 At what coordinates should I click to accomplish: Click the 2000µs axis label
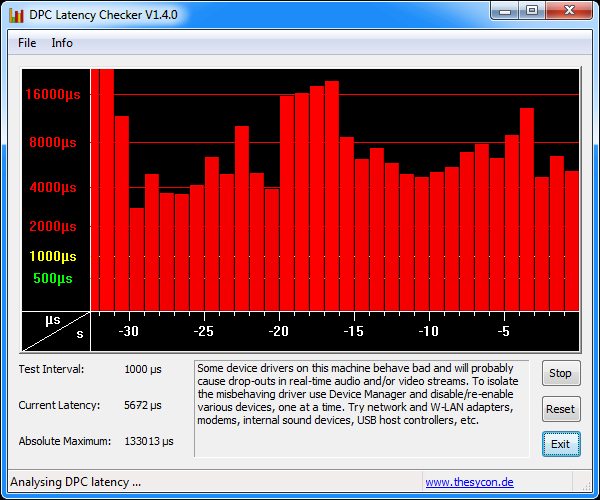click(53, 226)
